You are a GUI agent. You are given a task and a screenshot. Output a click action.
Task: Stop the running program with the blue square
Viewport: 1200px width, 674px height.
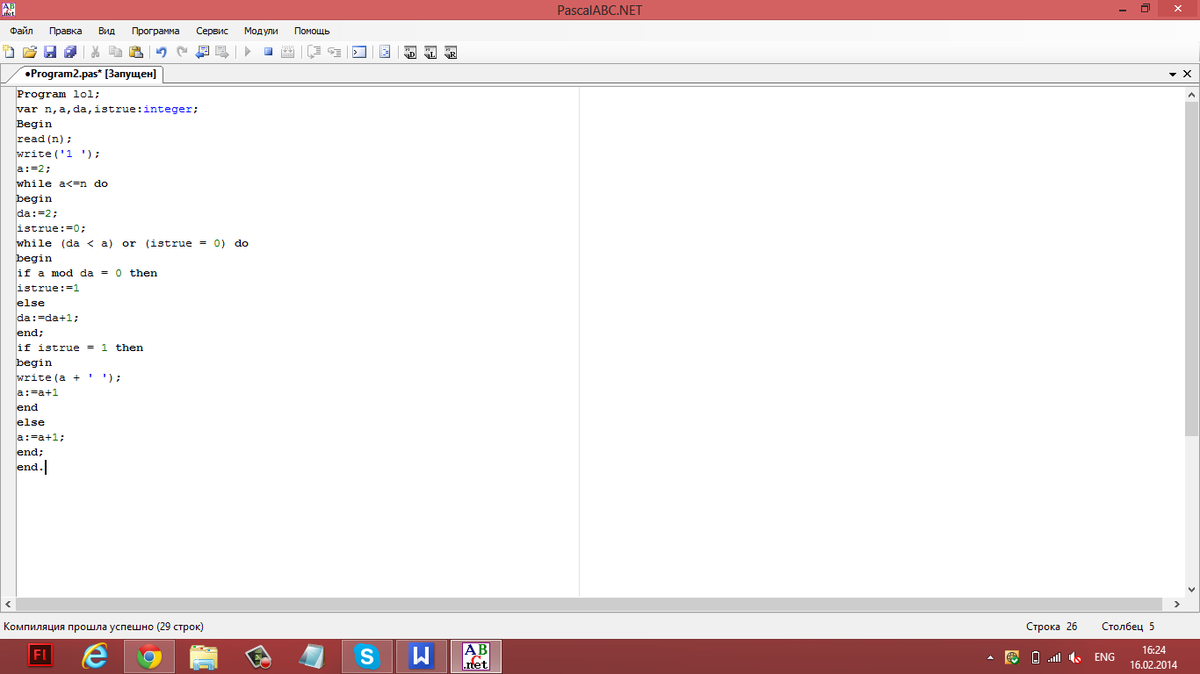point(268,52)
